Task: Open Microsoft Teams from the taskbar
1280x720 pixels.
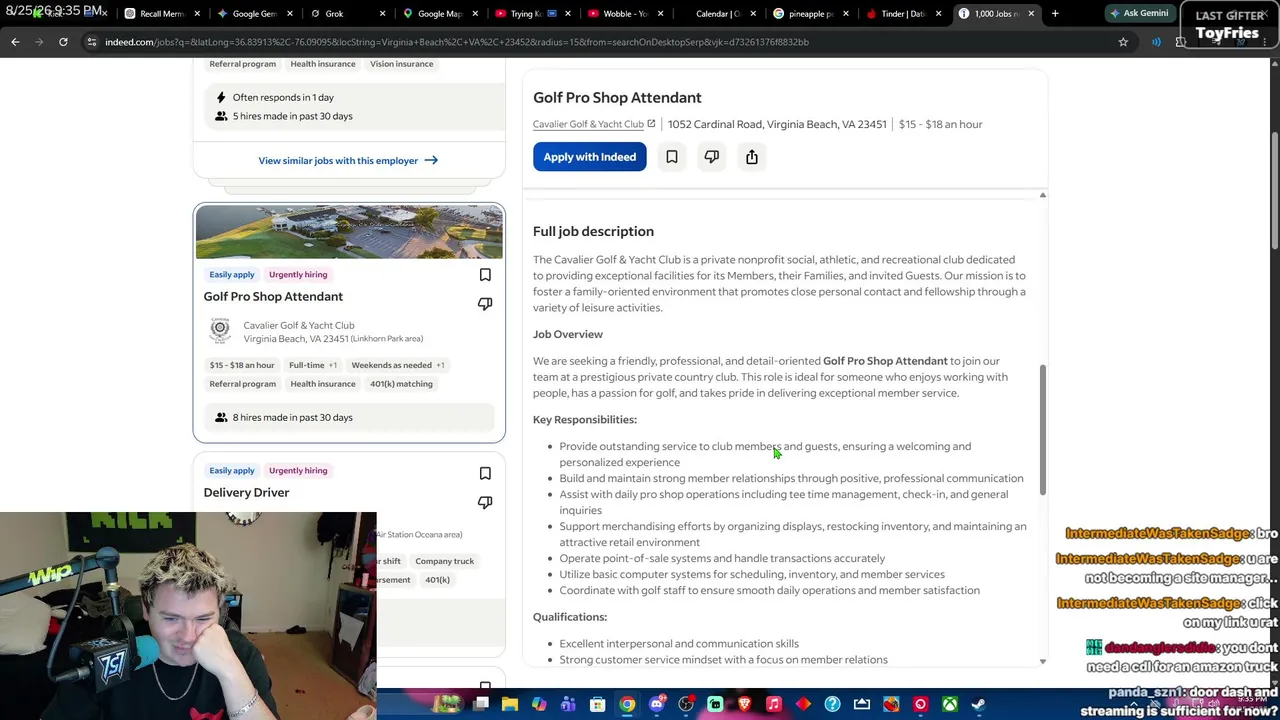Action: coord(568,704)
